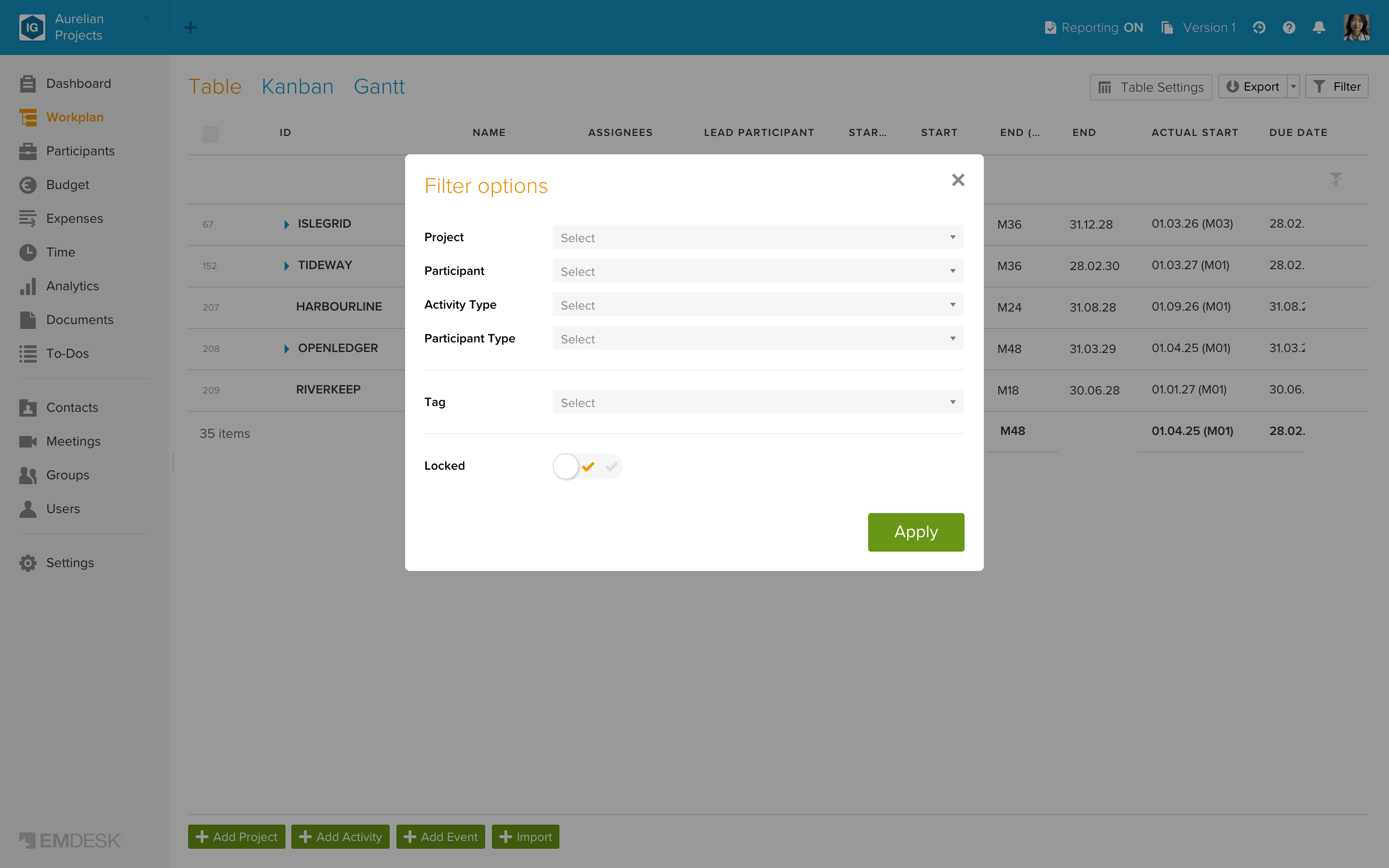Open the Dashboard sidebar icon

coord(27,84)
